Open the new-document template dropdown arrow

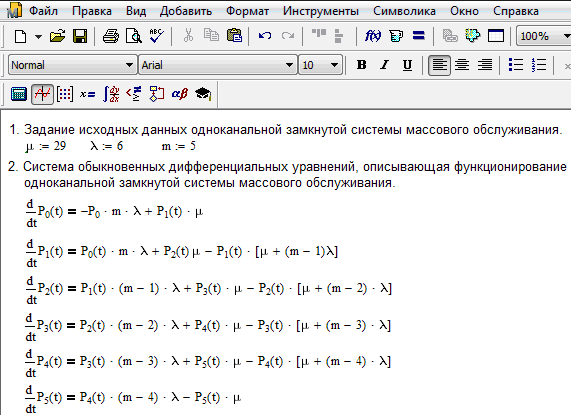38,36
